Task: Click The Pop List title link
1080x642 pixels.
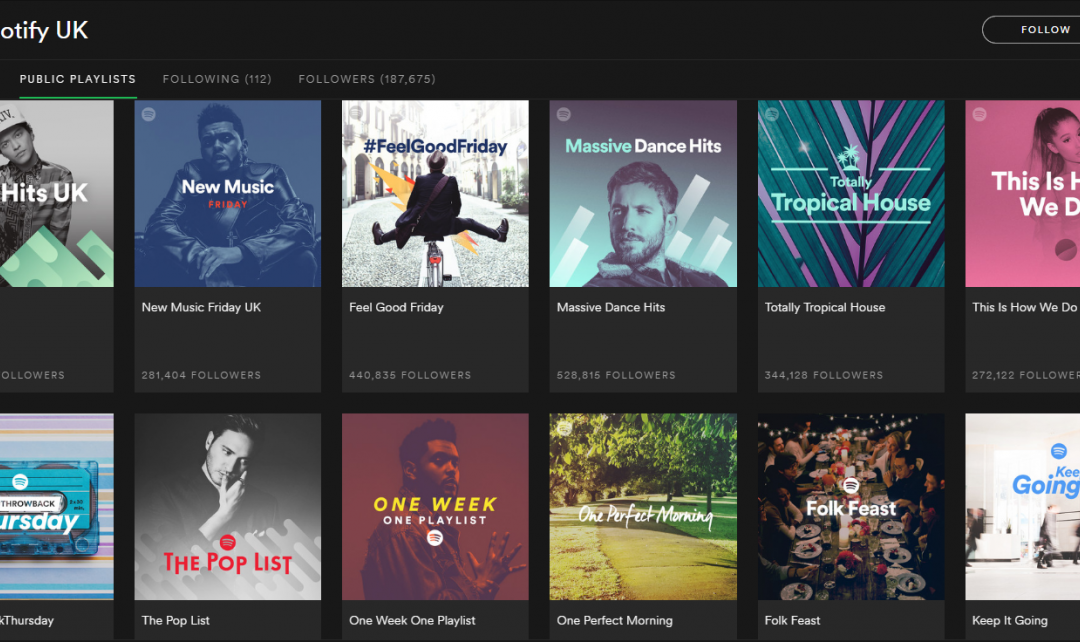Action: [176, 620]
